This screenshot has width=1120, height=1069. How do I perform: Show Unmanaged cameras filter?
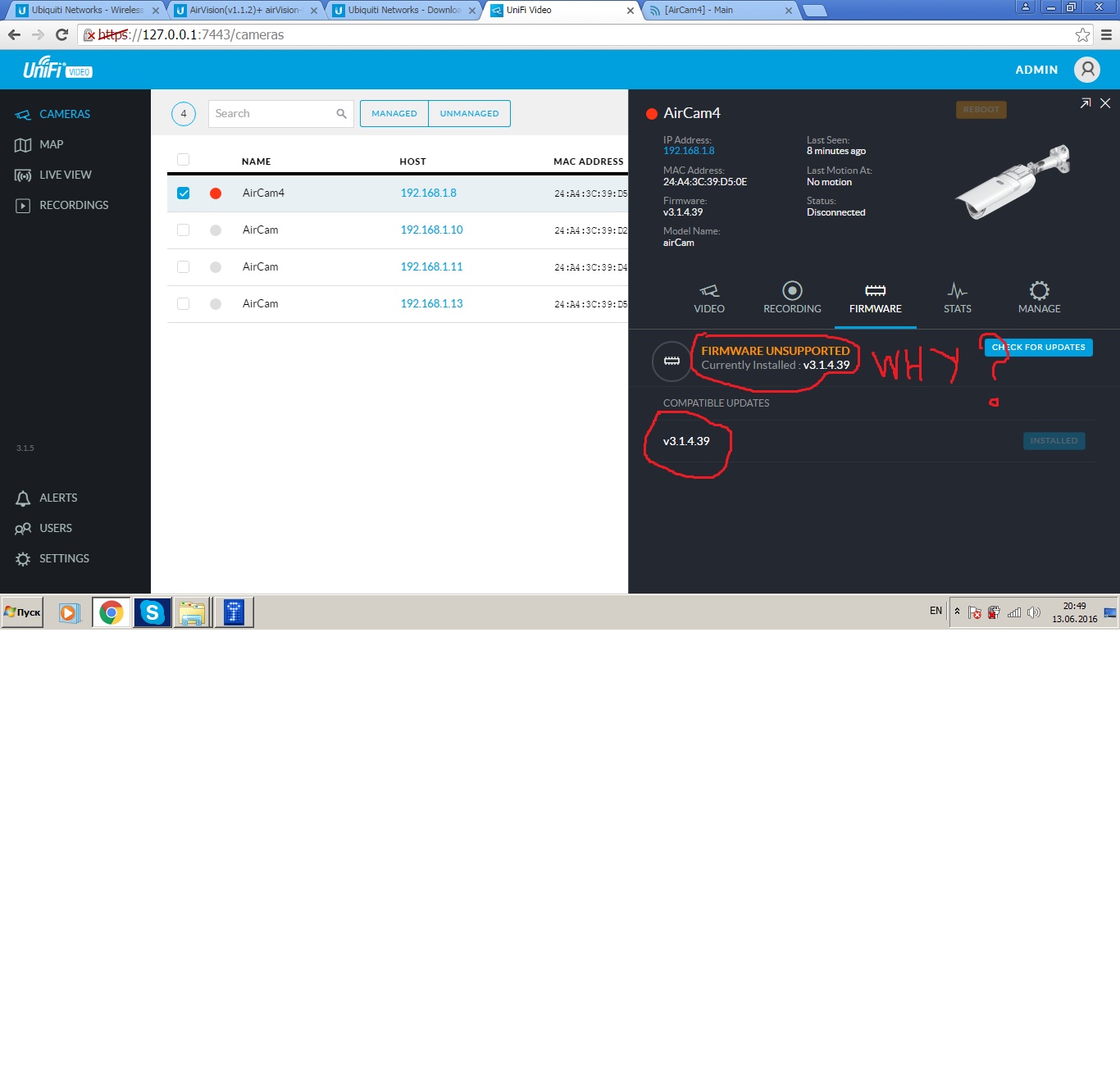469,114
